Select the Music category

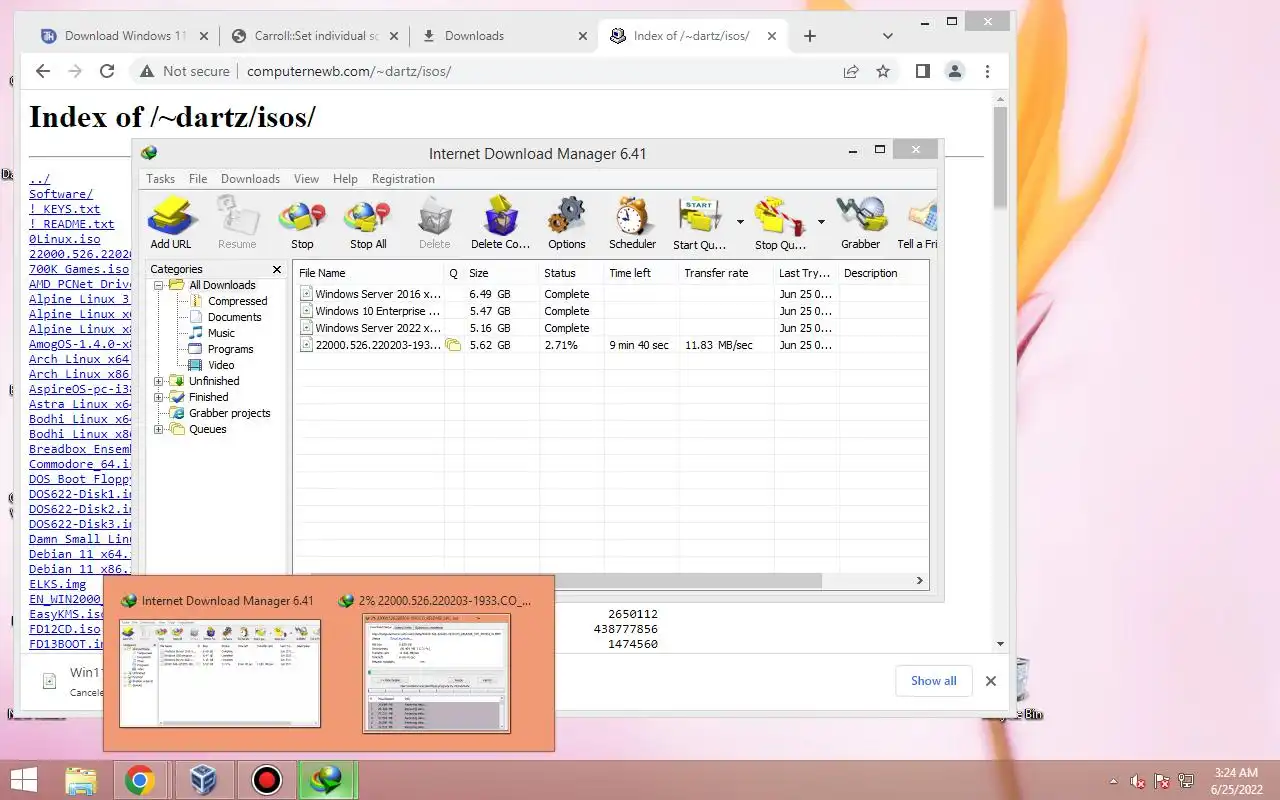(x=221, y=333)
